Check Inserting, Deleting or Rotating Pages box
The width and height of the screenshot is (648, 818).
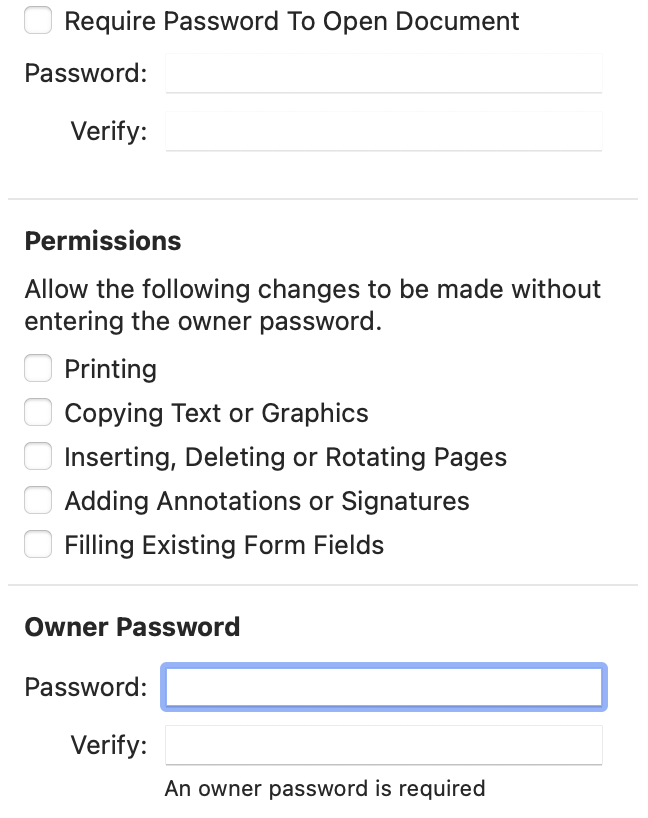(38, 457)
